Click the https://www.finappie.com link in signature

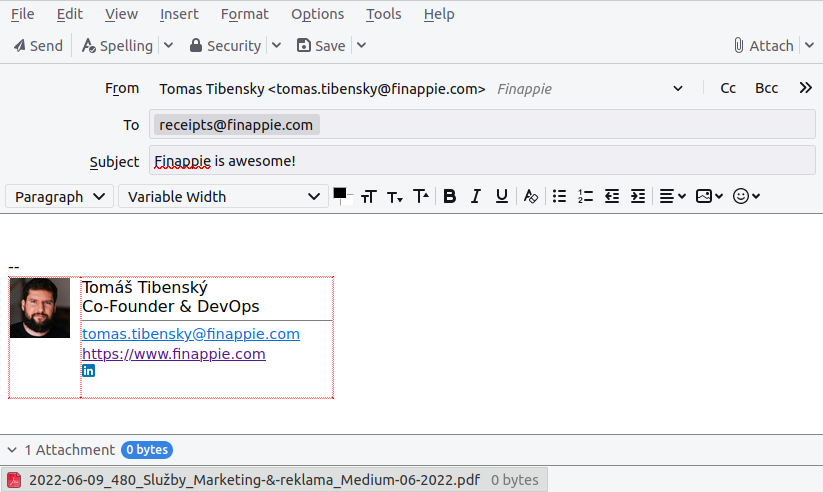pos(174,354)
